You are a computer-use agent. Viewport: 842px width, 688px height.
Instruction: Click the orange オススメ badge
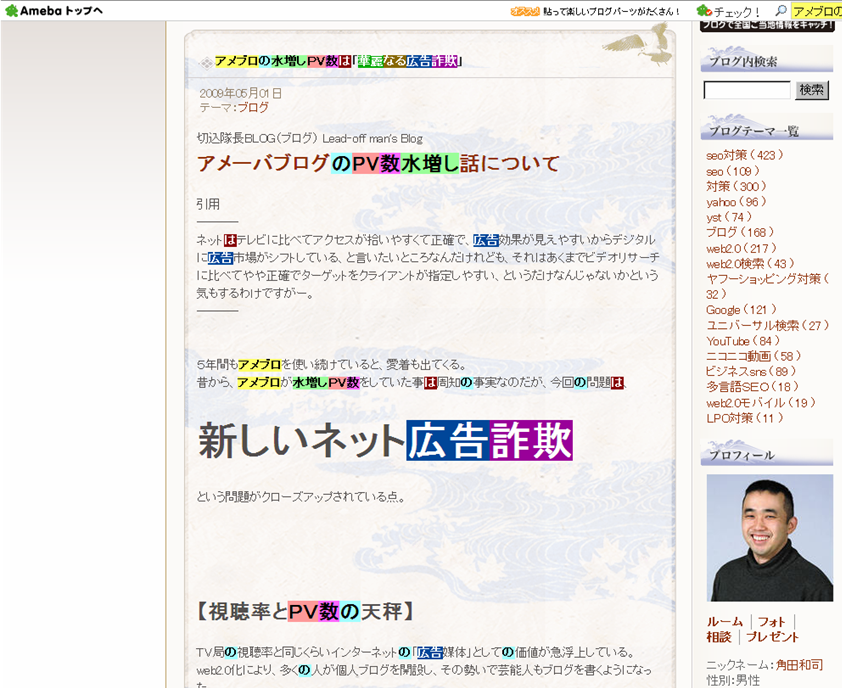(x=525, y=11)
